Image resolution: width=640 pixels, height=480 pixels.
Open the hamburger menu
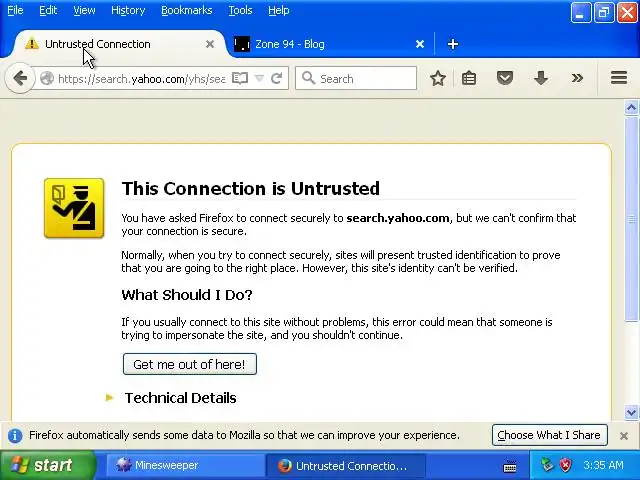[x=619, y=78]
